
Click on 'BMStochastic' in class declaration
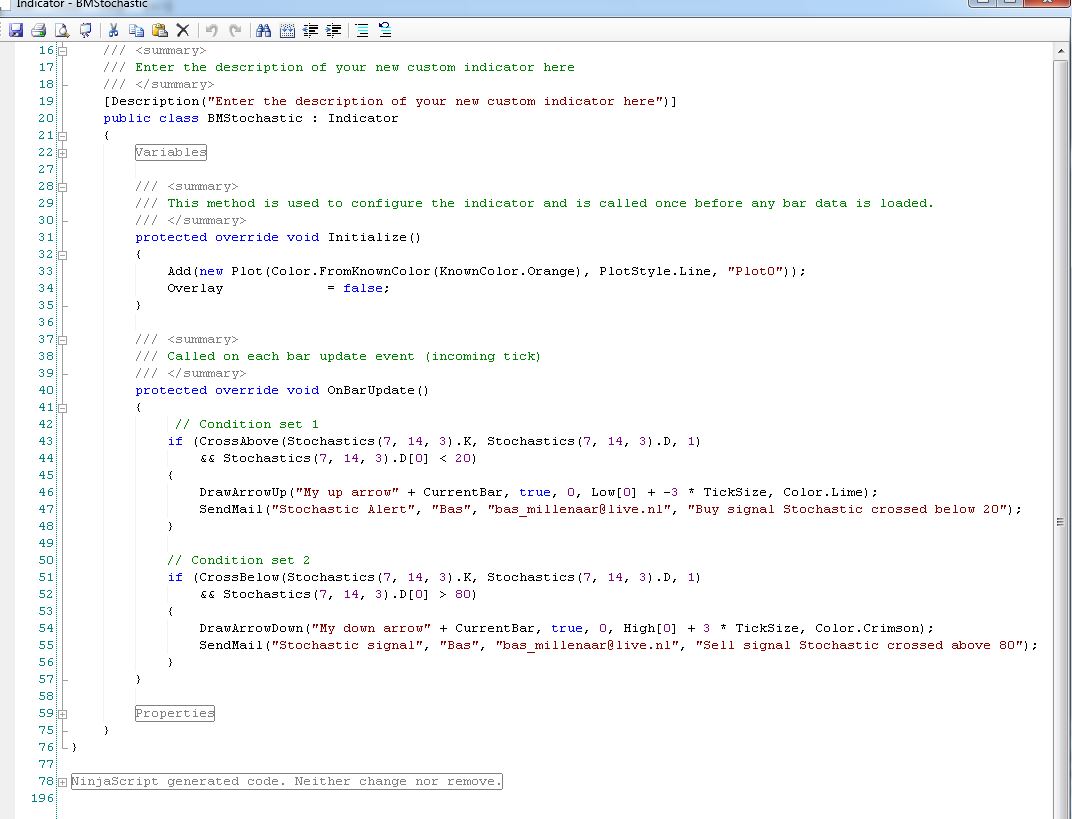pos(255,118)
